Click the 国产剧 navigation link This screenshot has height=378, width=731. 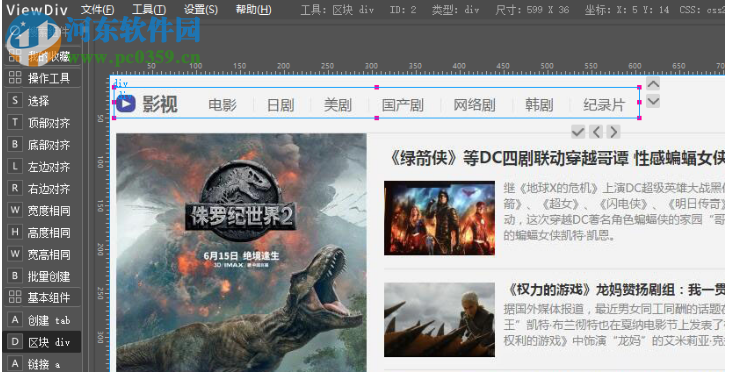click(403, 105)
